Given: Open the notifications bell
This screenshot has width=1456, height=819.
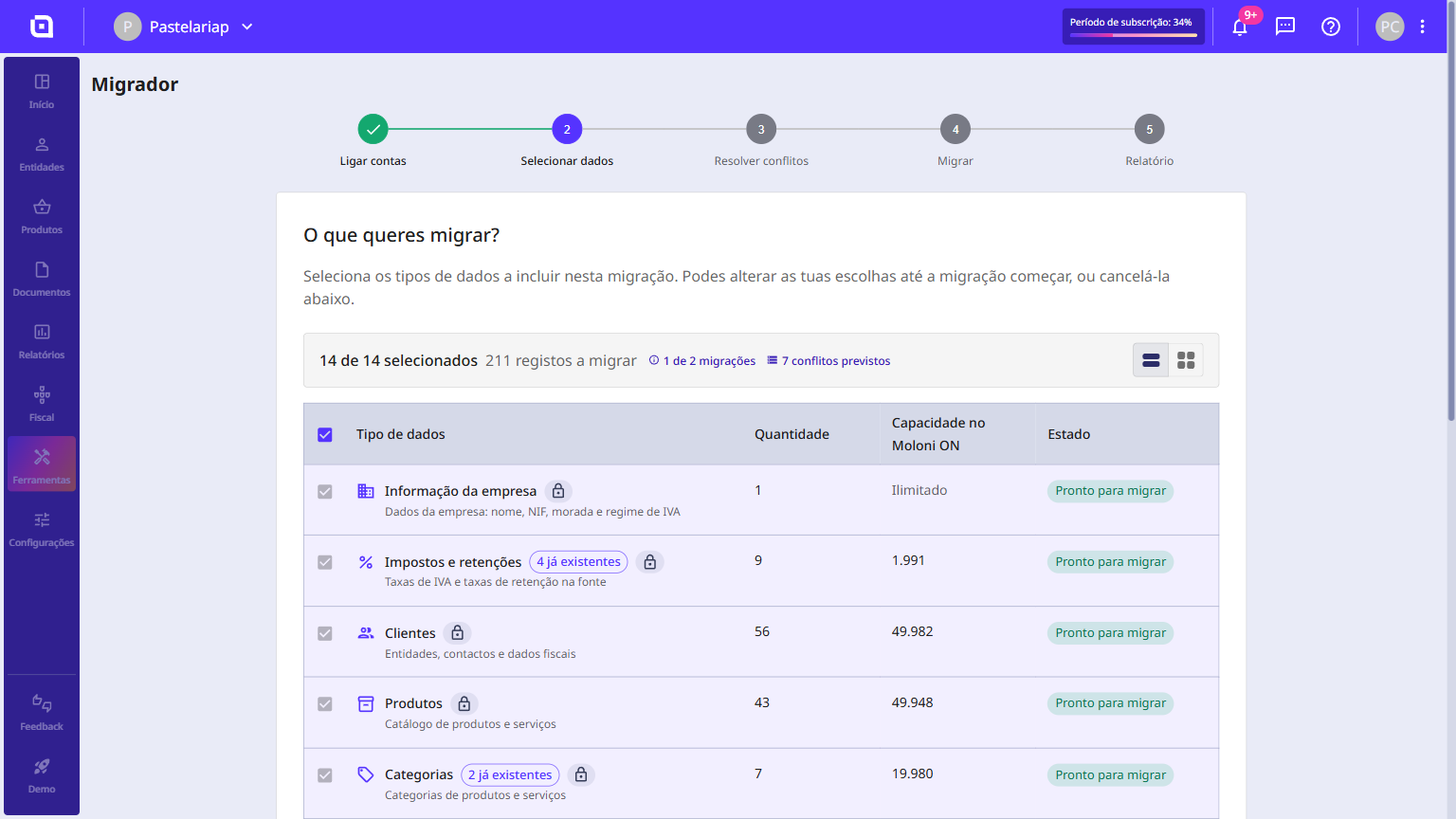Looking at the screenshot, I should point(1240,27).
